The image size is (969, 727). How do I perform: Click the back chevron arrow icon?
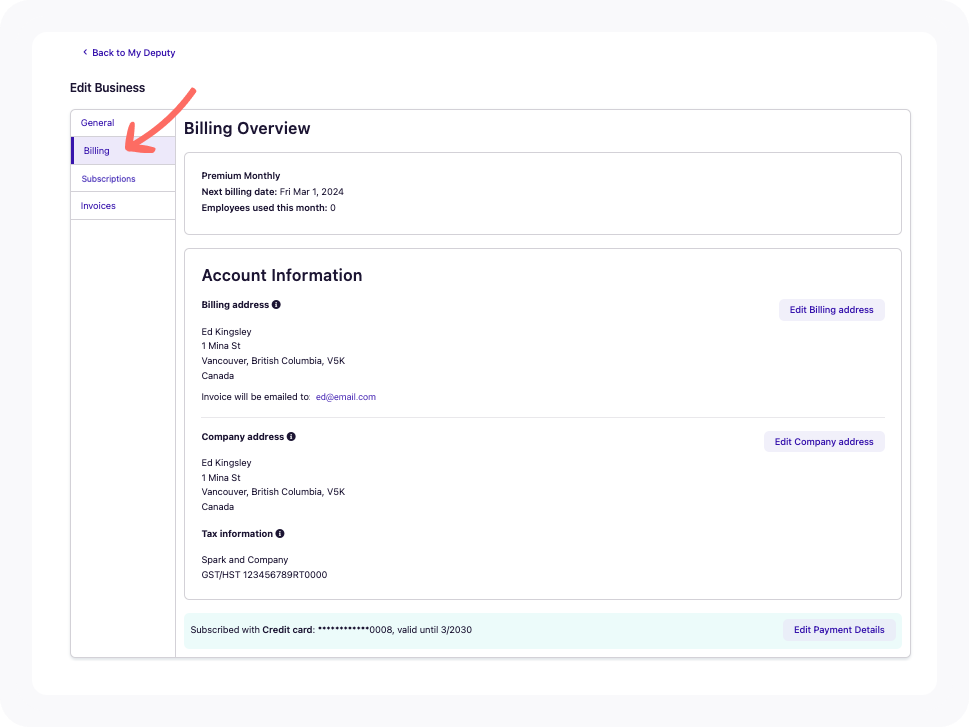[x=85, y=52]
